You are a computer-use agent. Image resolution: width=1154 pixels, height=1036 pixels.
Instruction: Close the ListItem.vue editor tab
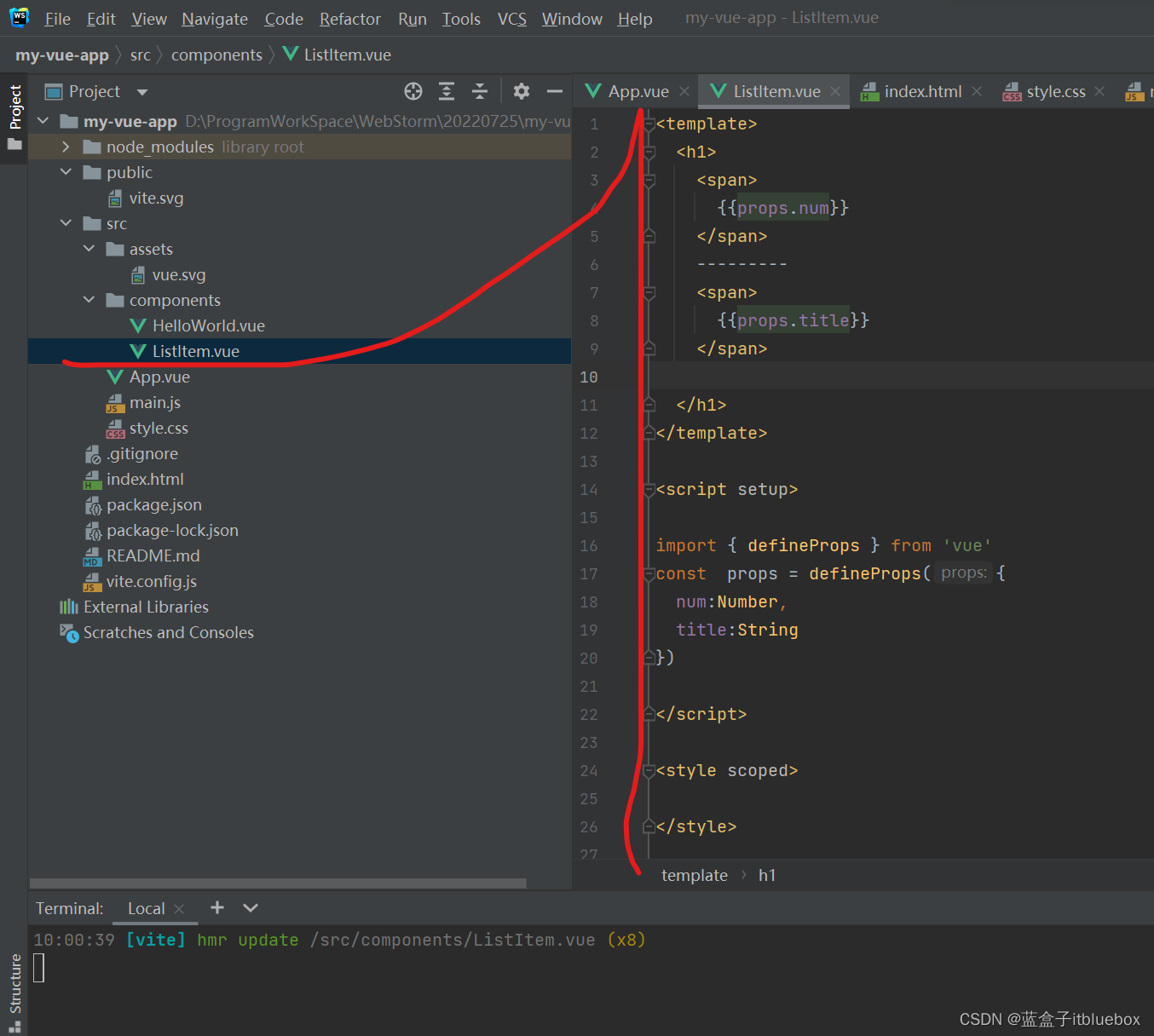(x=835, y=91)
